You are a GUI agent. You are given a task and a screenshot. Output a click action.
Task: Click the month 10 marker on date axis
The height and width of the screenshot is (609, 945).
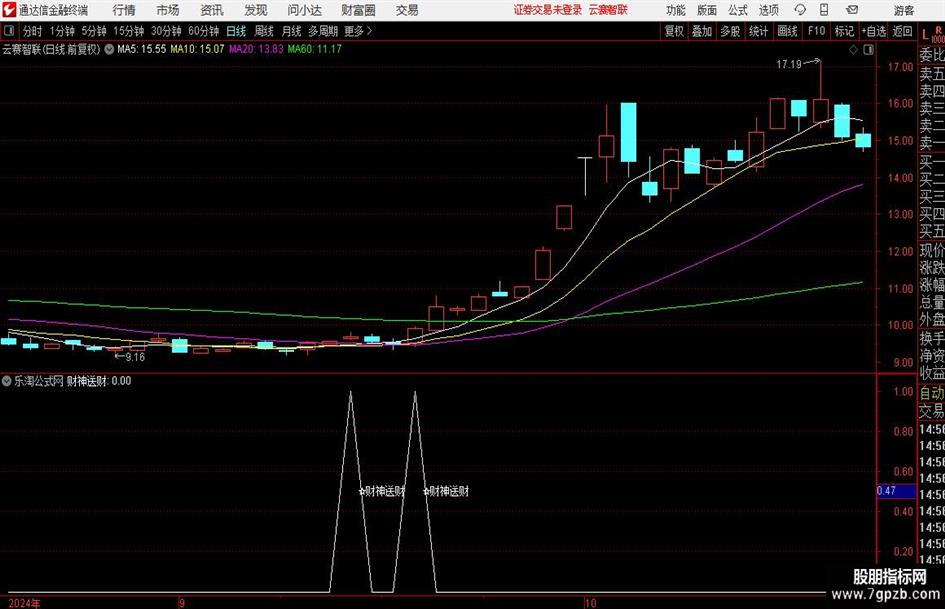(x=591, y=603)
